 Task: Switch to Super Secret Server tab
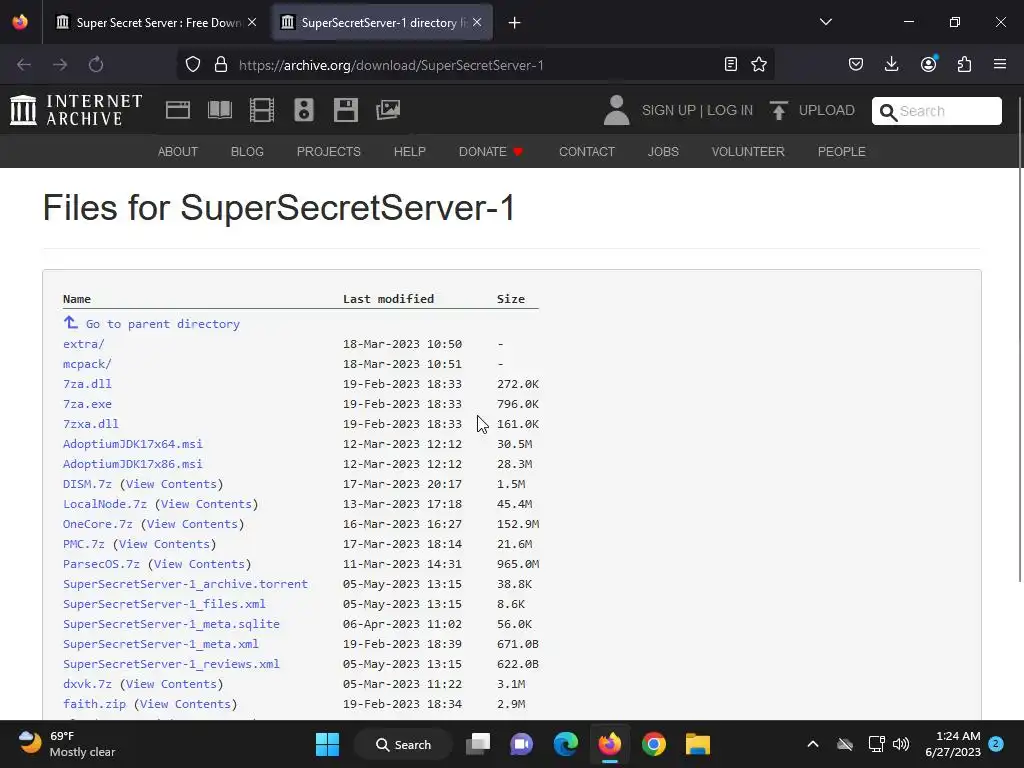(157, 23)
